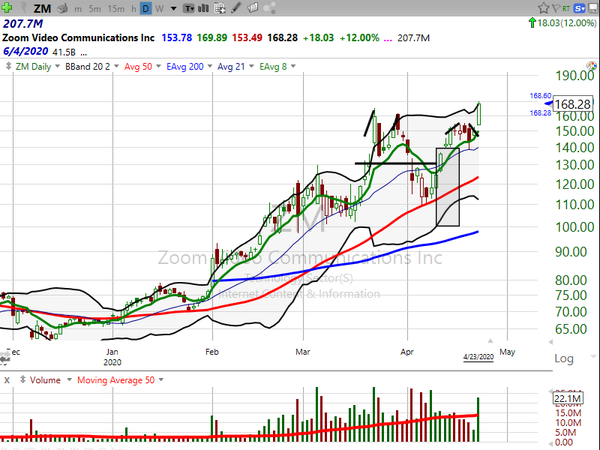This screenshot has width=600, height=450.
Task: Click the ZM ticker symbol box
Action: 42,8
